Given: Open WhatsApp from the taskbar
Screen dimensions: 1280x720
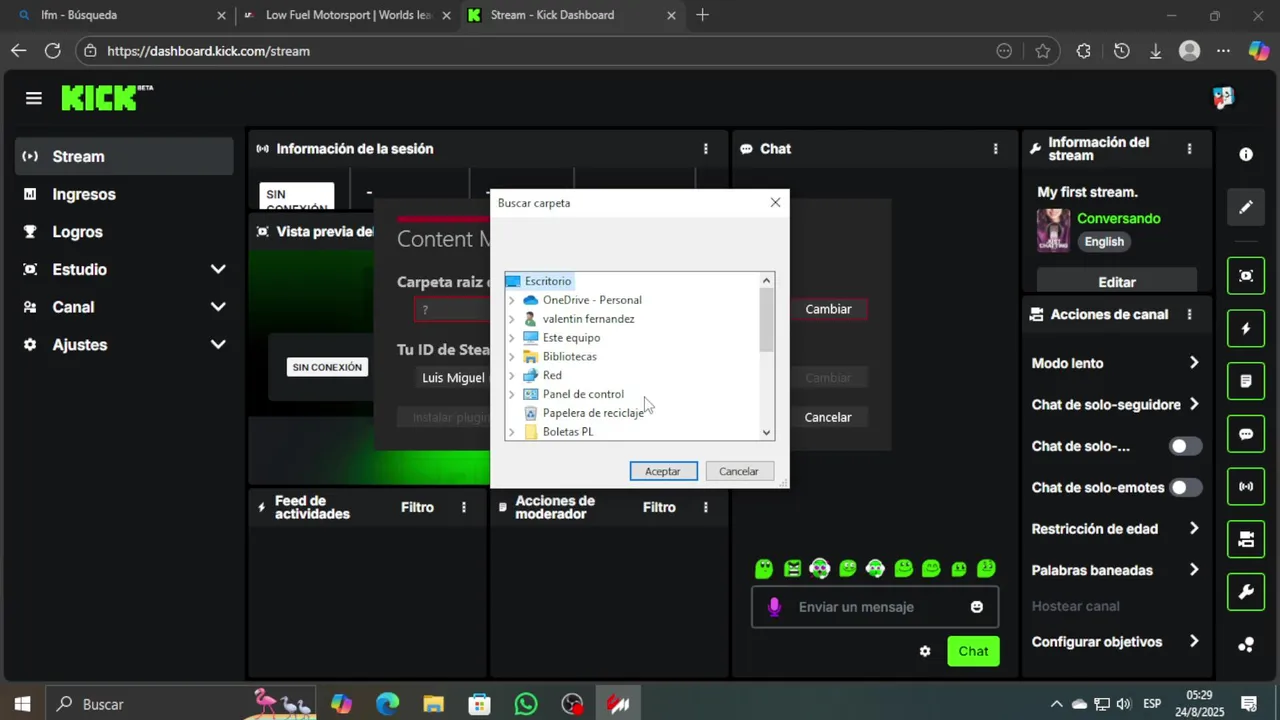Looking at the screenshot, I should [526, 704].
